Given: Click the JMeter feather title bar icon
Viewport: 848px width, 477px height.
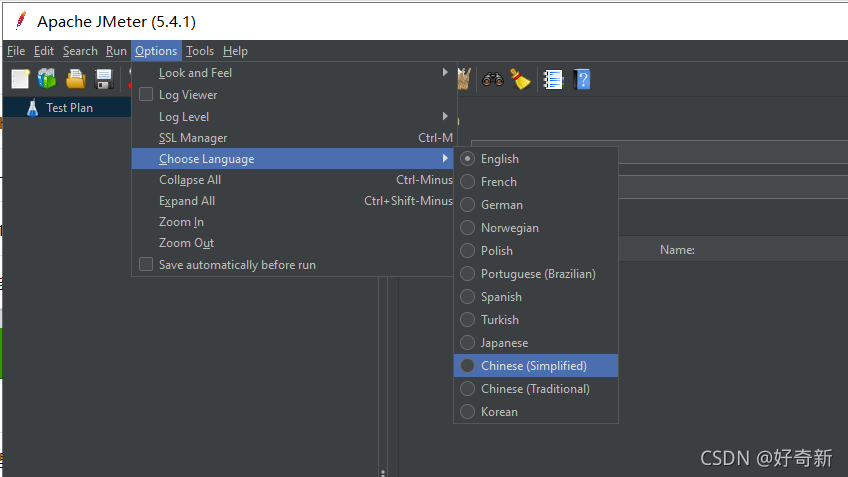Looking at the screenshot, I should (21, 21).
